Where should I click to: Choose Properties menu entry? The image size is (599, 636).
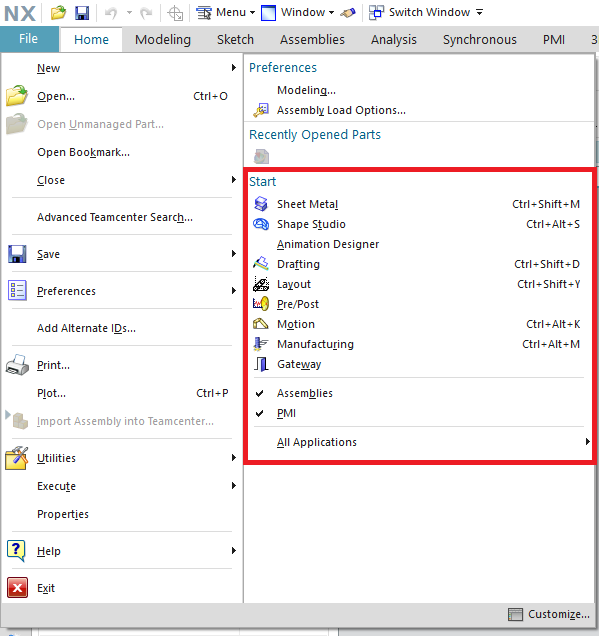pos(63,514)
